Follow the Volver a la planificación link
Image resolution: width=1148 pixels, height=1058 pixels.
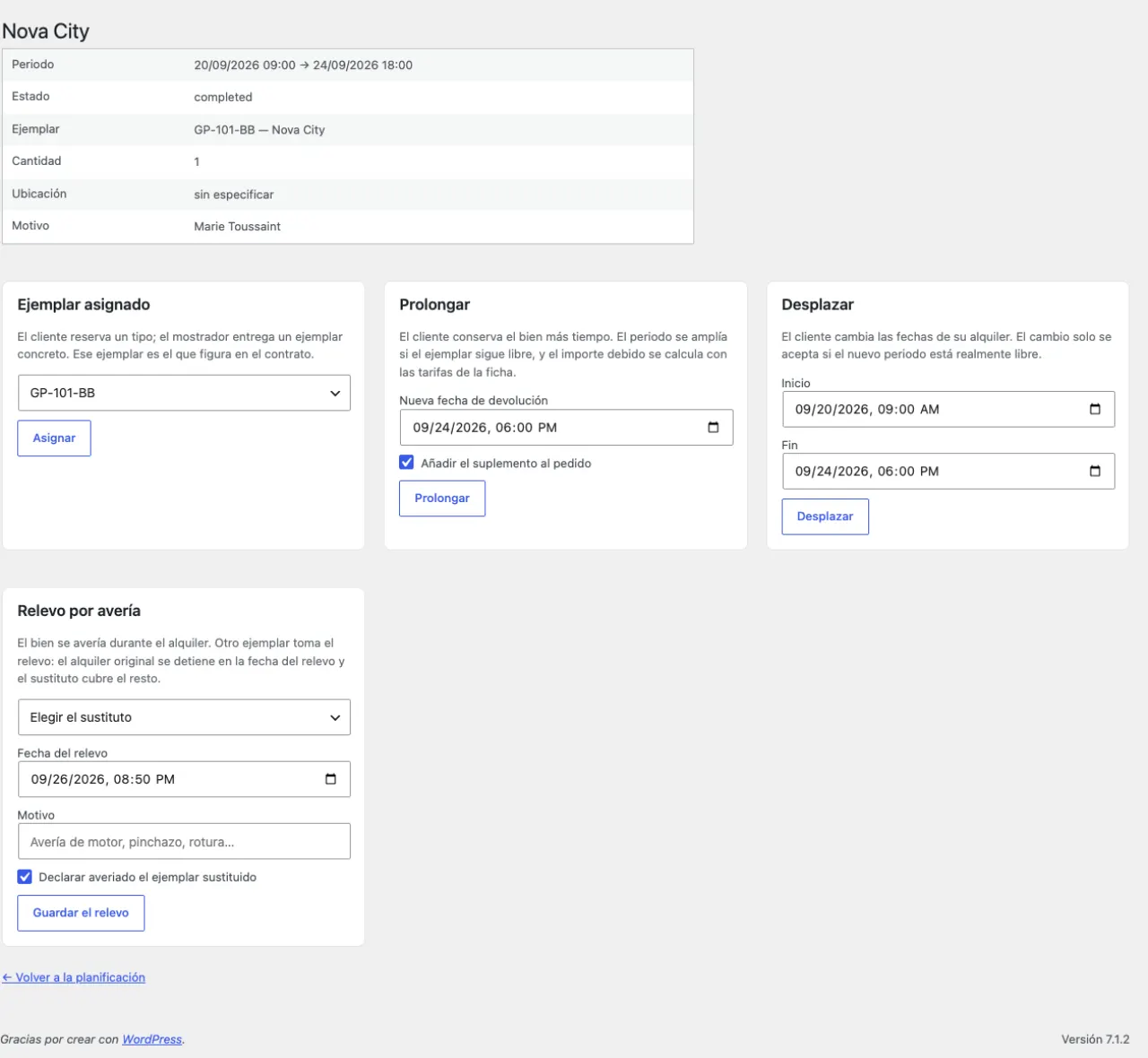pos(74,977)
